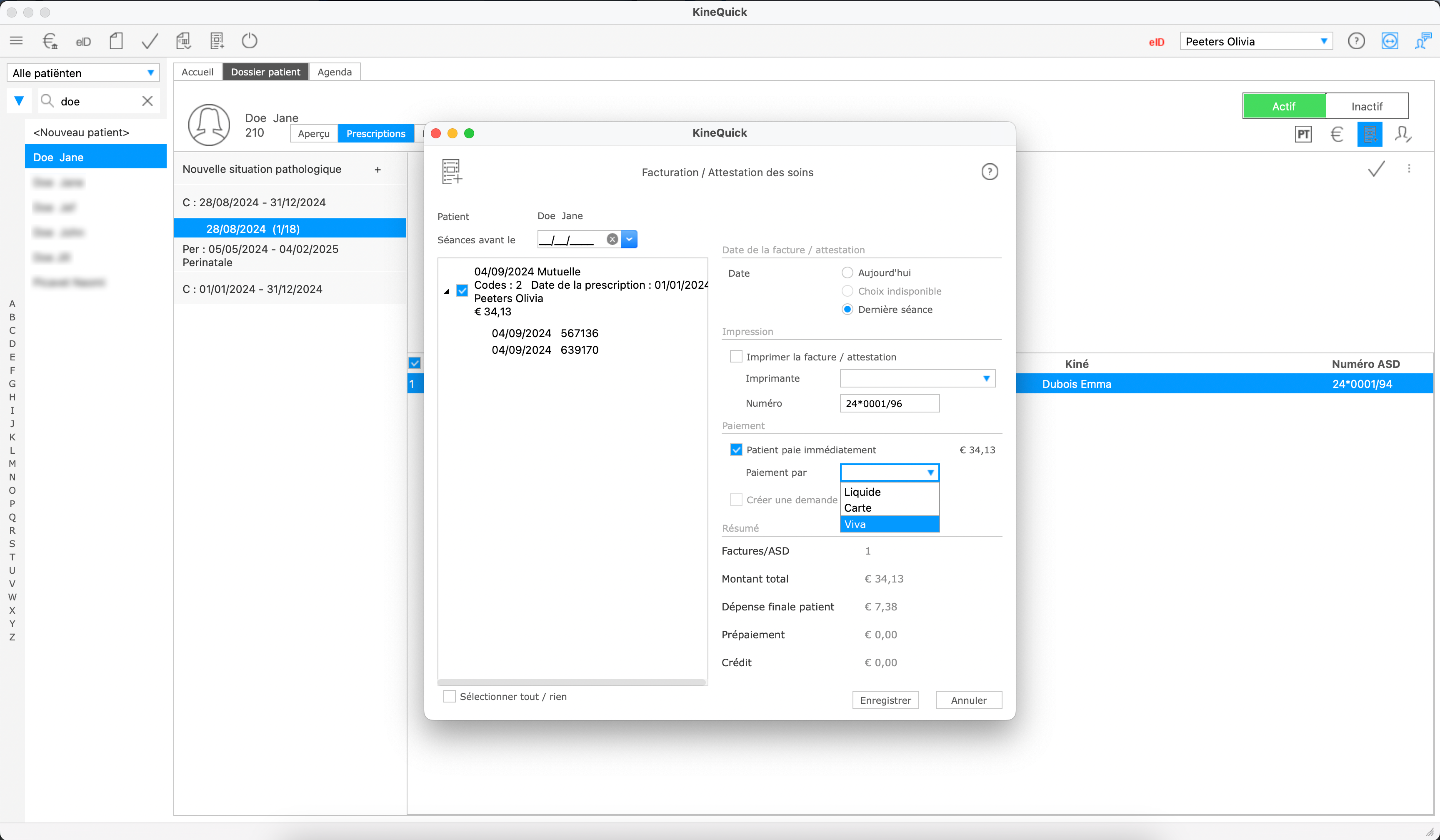Screen dimensions: 1440x840
Task: Check Sélectionner tout / rien
Action: (x=450, y=697)
